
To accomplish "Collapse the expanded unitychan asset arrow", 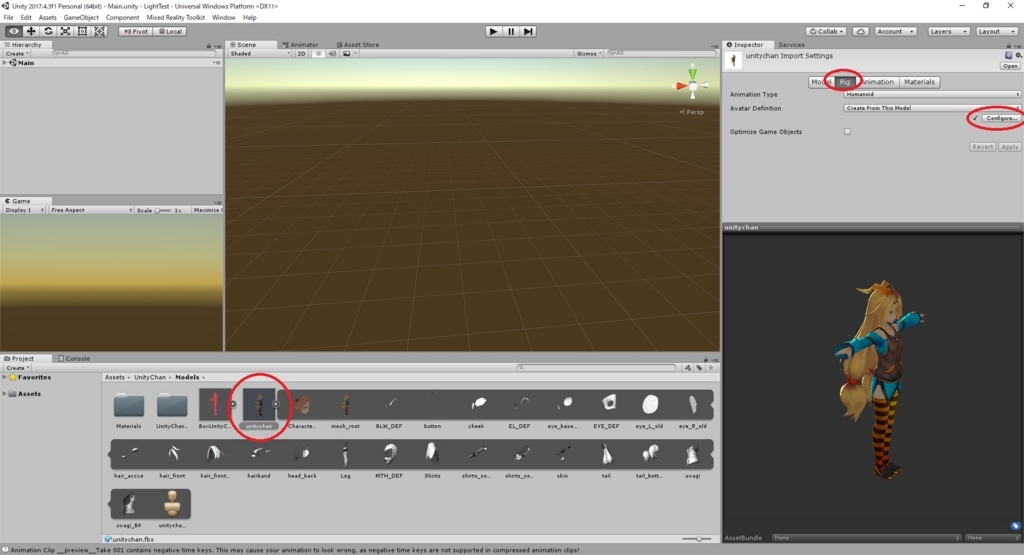I will [276, 404].
